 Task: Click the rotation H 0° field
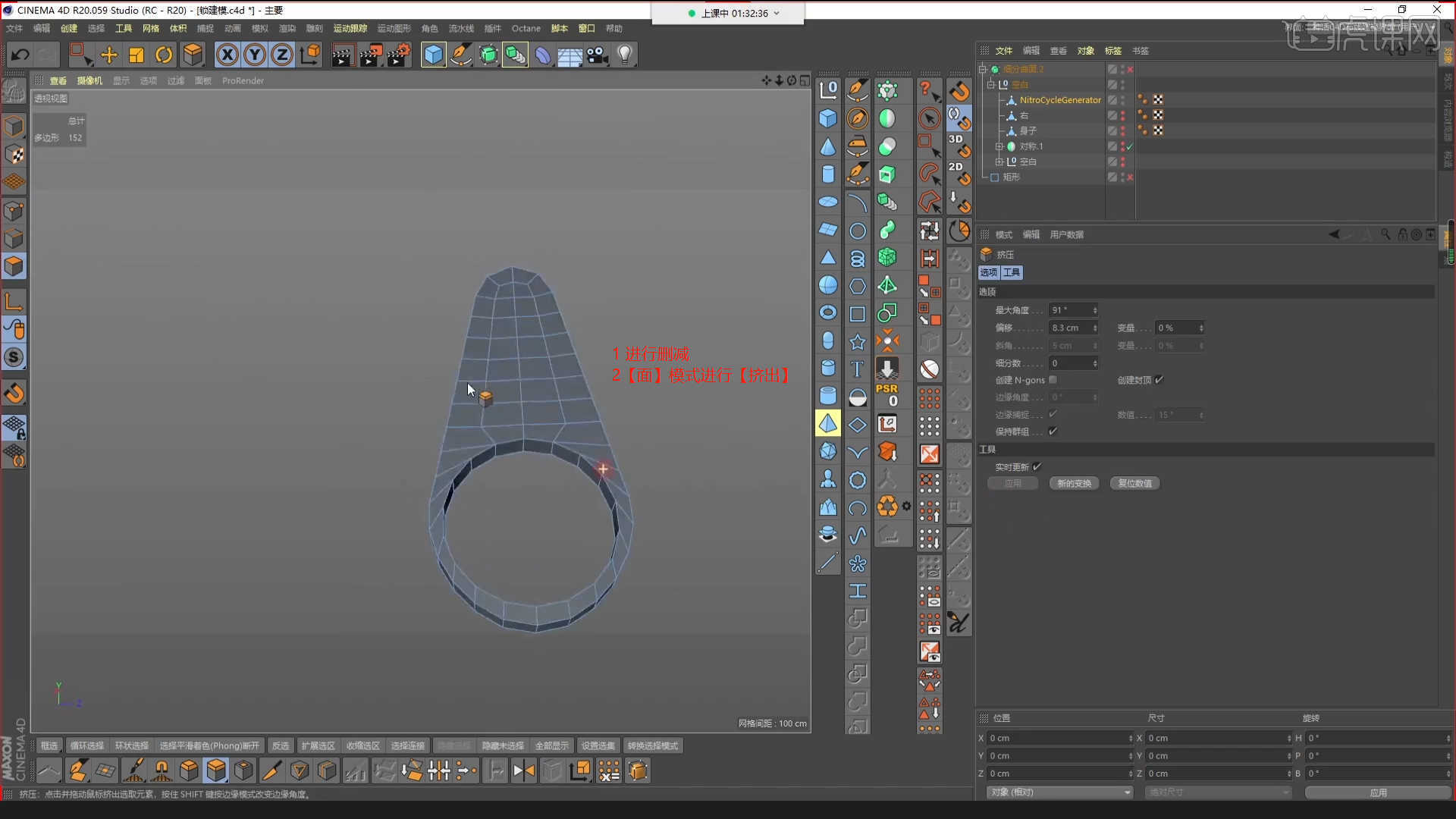click(1378, 738)
